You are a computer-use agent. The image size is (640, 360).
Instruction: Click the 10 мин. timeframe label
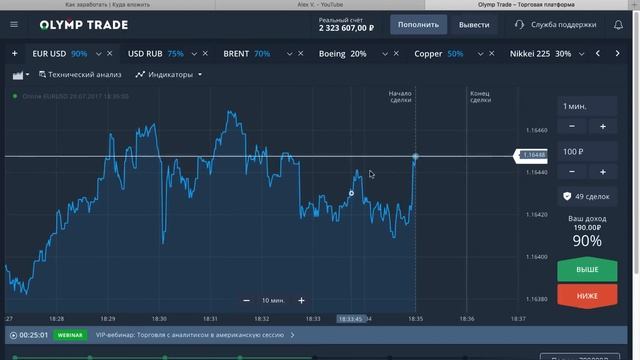[273, 300]
